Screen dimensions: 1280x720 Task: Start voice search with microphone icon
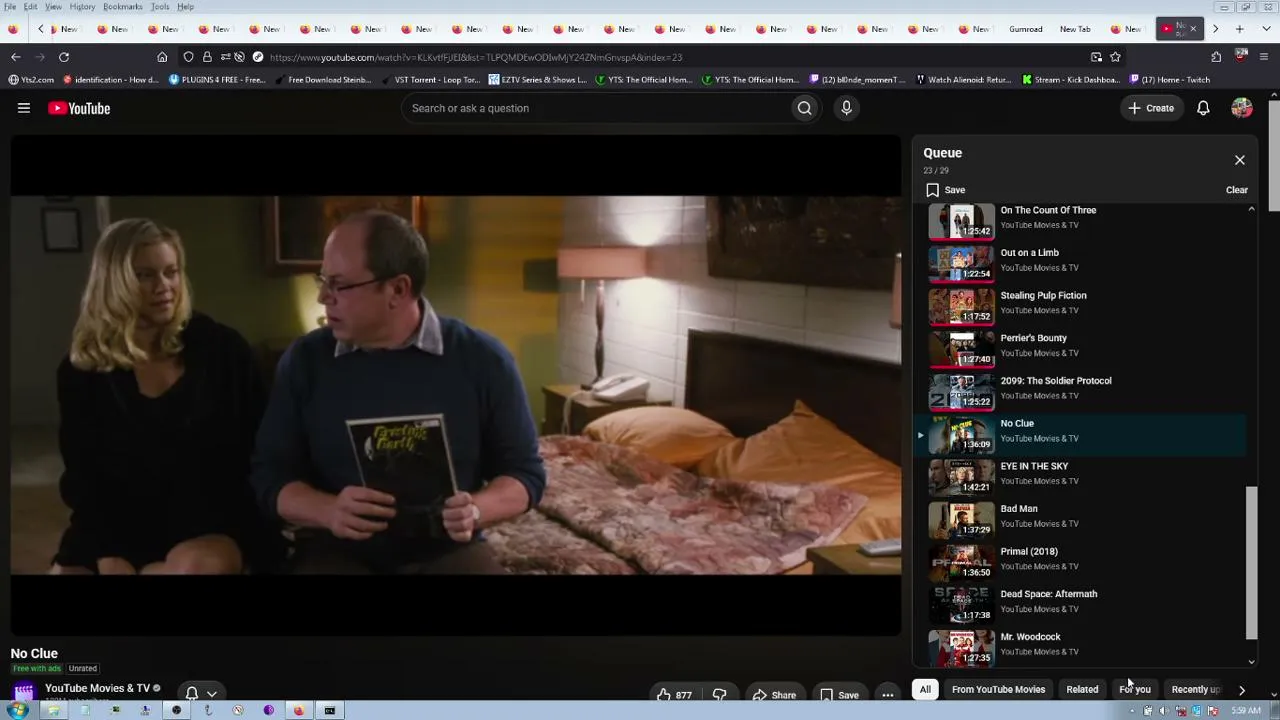[846, 108]
